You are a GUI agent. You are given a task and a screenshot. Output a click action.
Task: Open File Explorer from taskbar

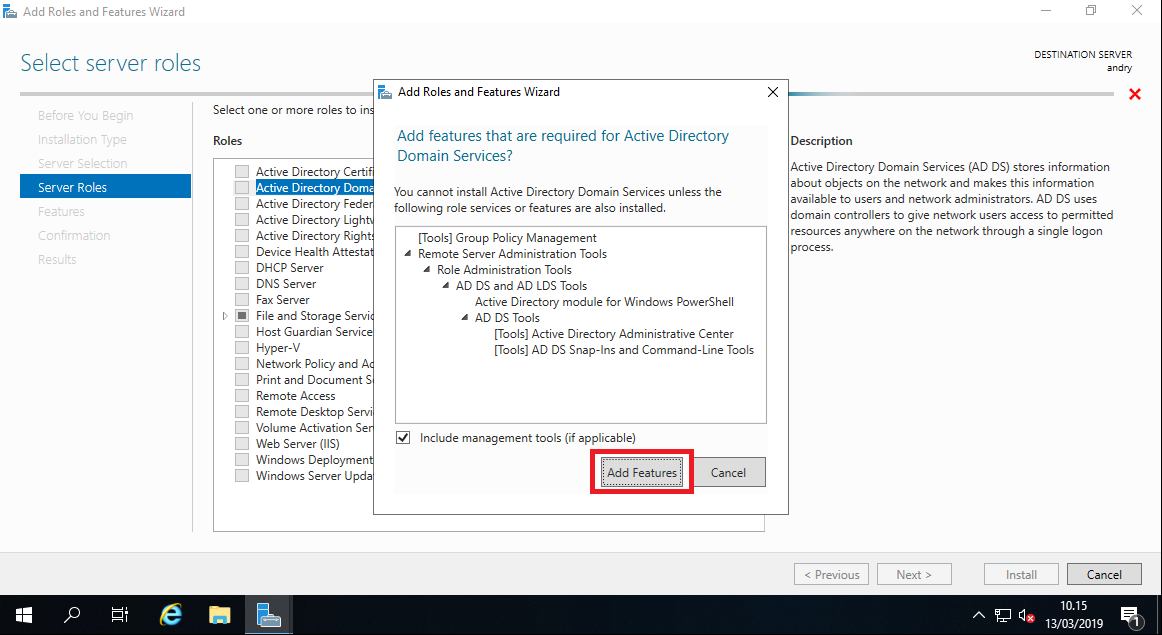click(x=219, y=615)
